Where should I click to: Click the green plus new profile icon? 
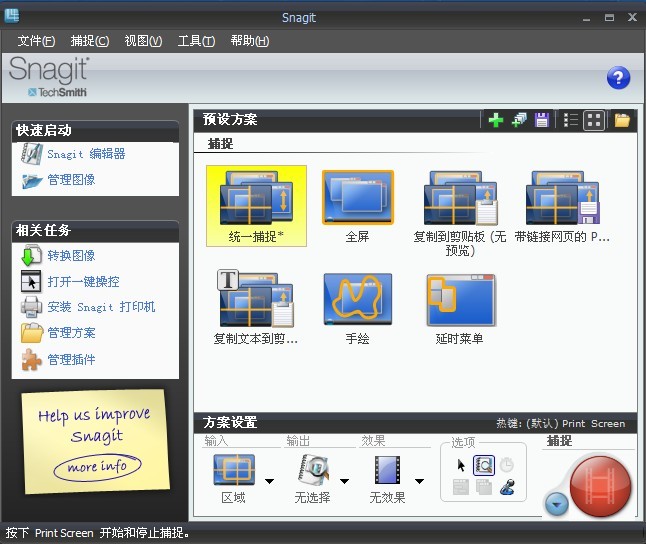(496, 120)
